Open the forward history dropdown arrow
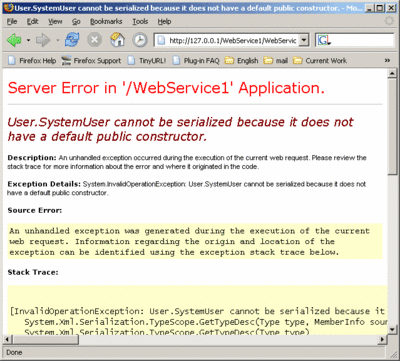This screenshot has height=361, width=400. click(x=57, y=40)
